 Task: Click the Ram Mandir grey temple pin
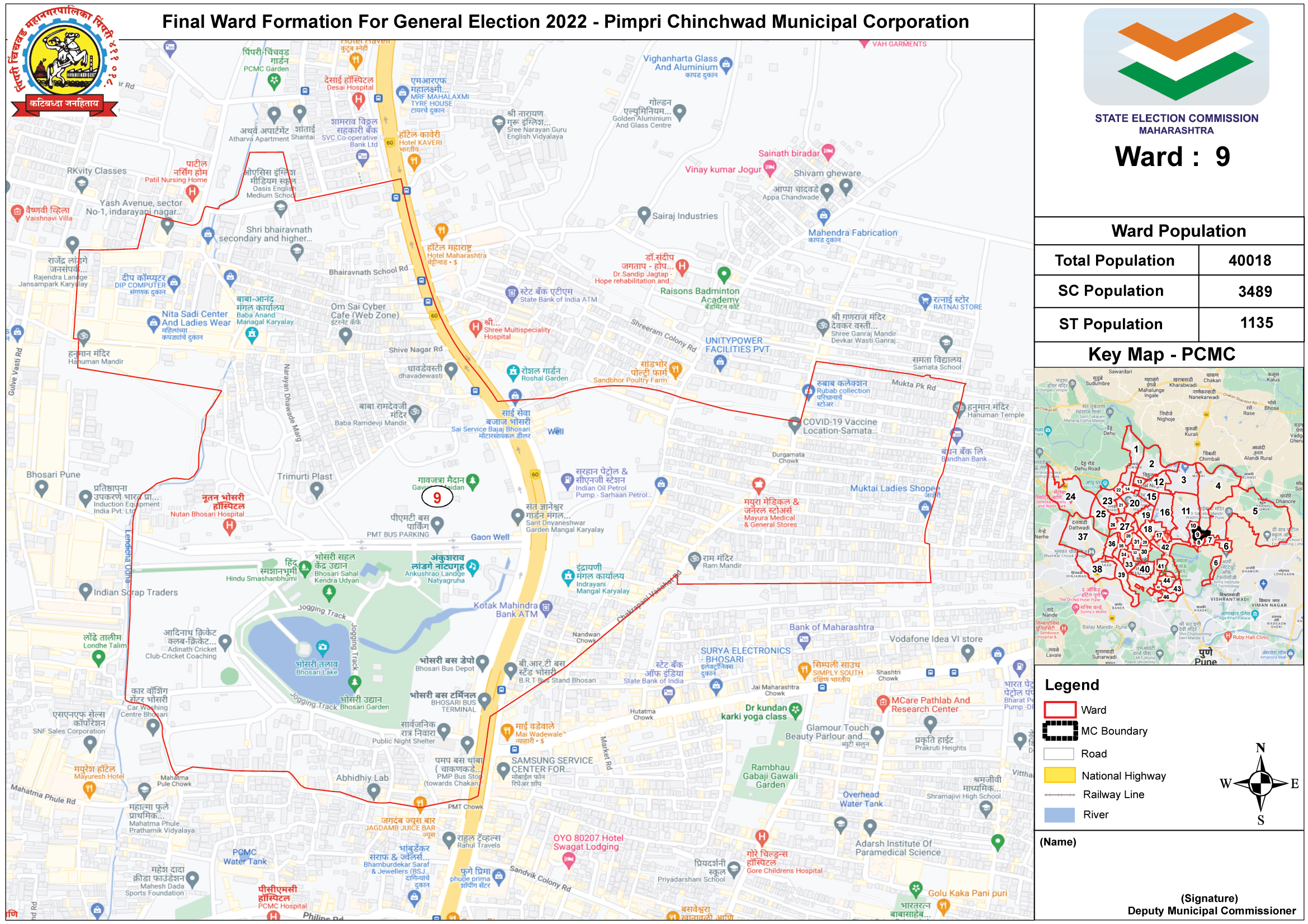(694, 560)
